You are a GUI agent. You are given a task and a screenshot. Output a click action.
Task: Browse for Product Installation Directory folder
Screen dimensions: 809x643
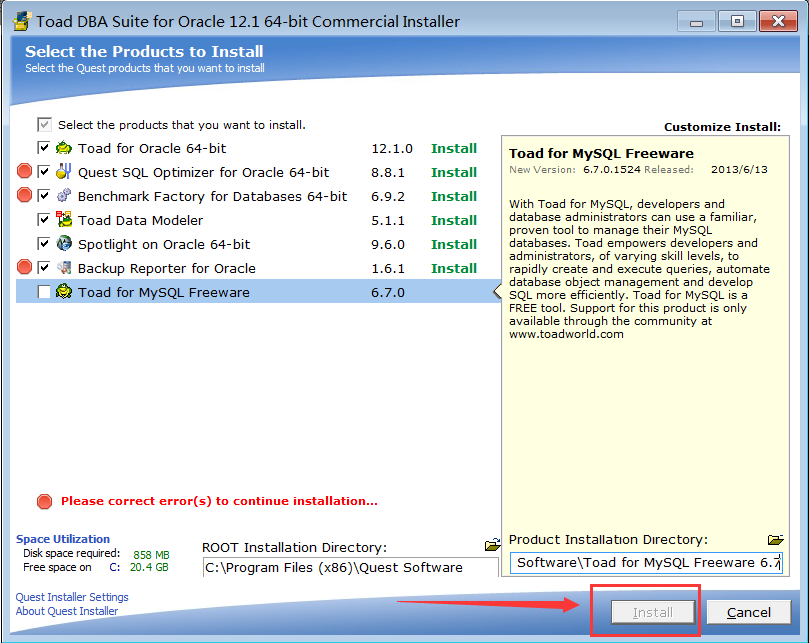[775, 540]
